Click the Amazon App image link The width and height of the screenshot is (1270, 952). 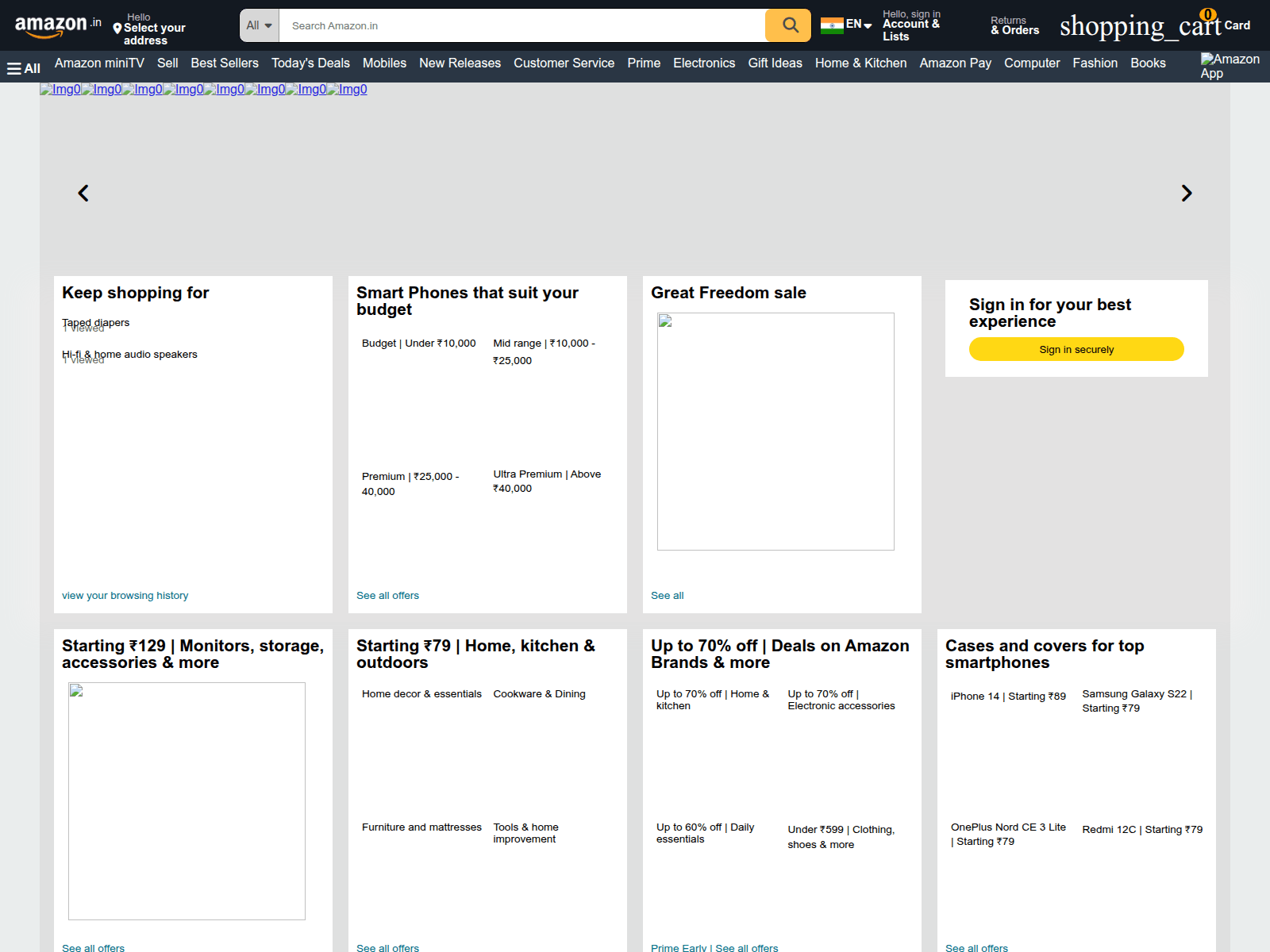click(x=1230, y=66)
